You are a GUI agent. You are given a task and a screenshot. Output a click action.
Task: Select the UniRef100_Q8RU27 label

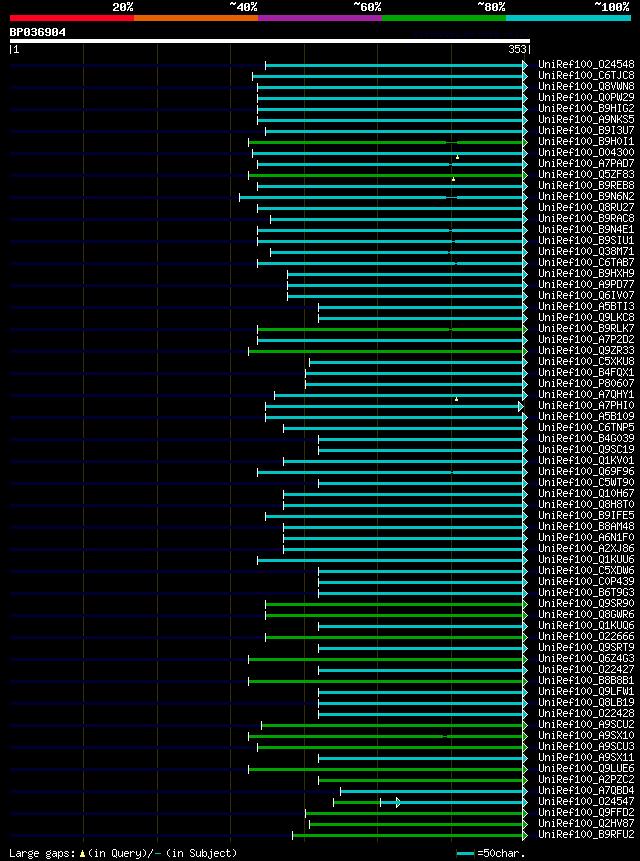pyautogui.click(x=586, y=207)
